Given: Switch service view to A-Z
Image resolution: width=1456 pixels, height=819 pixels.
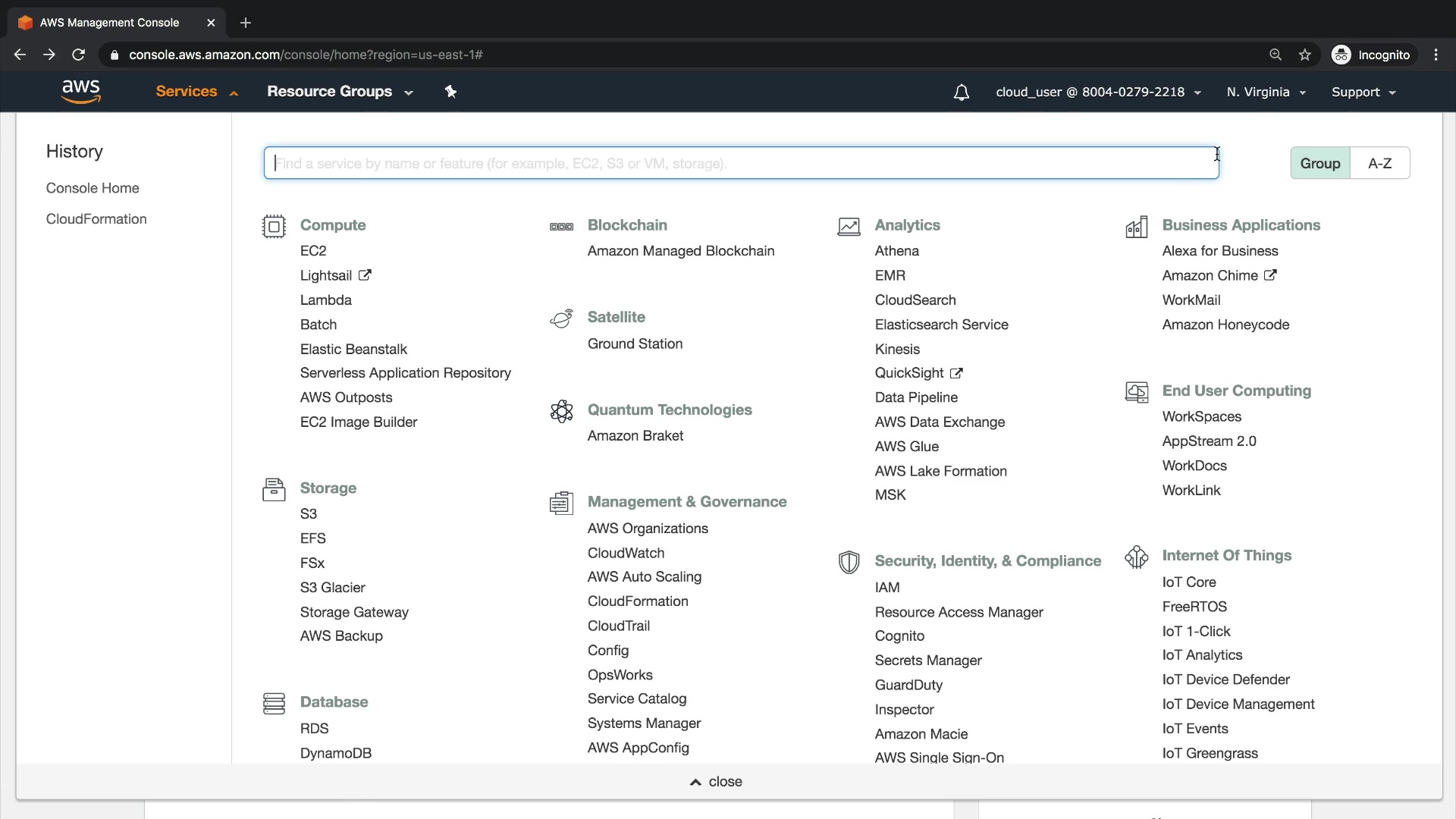Looking at the screenshot, I should (1379, 163).
